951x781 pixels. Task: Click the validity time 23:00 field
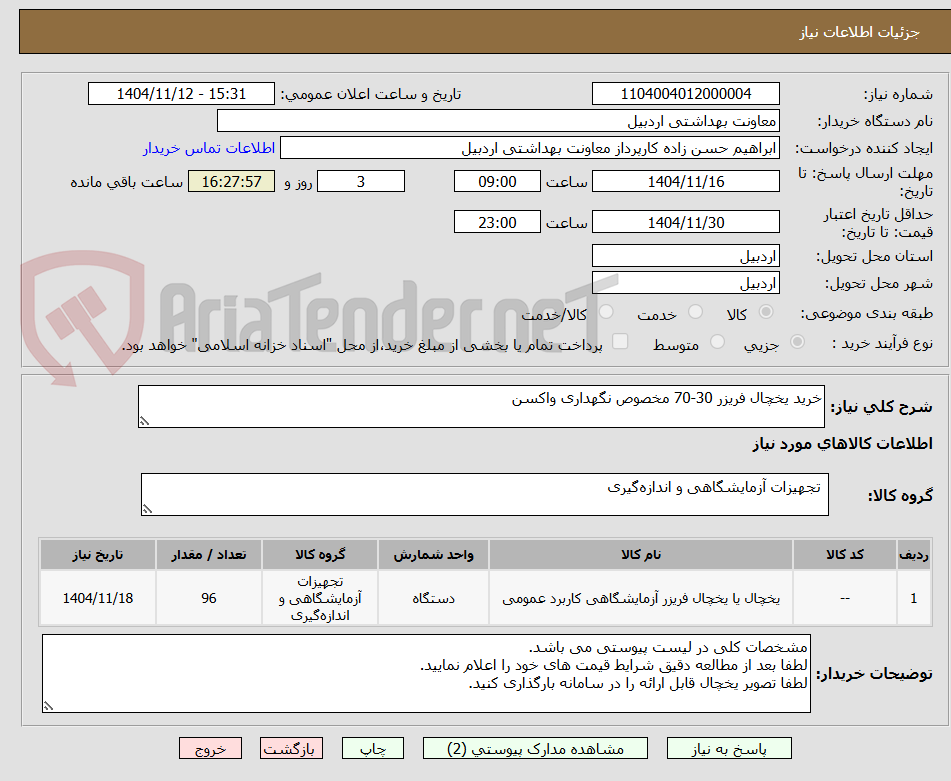pyautogui.click(x=497, y=222)
